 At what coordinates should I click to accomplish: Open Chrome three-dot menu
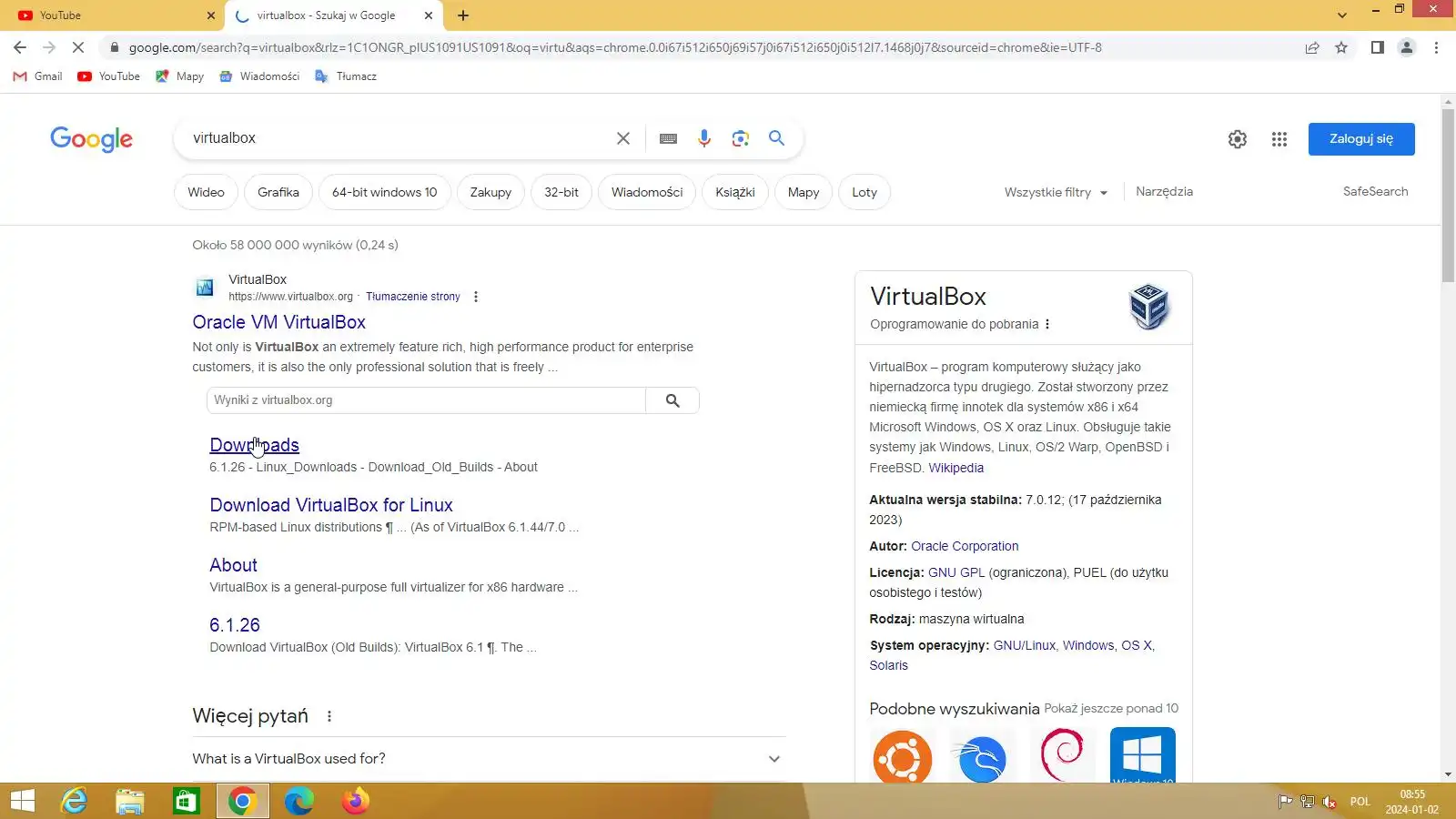[x=1437, y=47]
